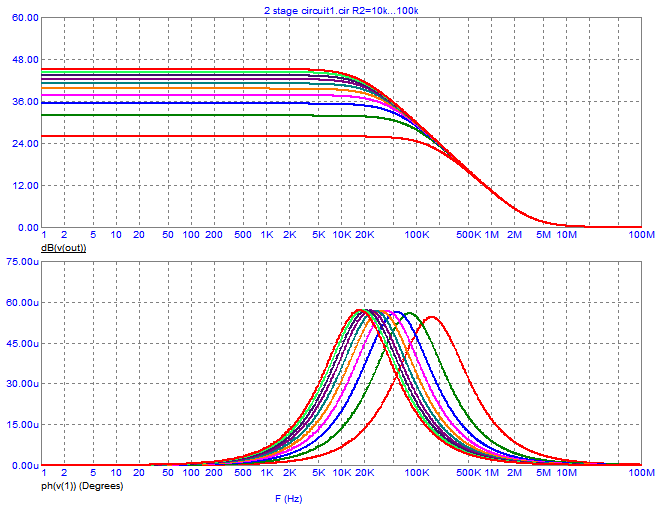Click the 1K frequency tick under the phase plot

pos(267,473)
